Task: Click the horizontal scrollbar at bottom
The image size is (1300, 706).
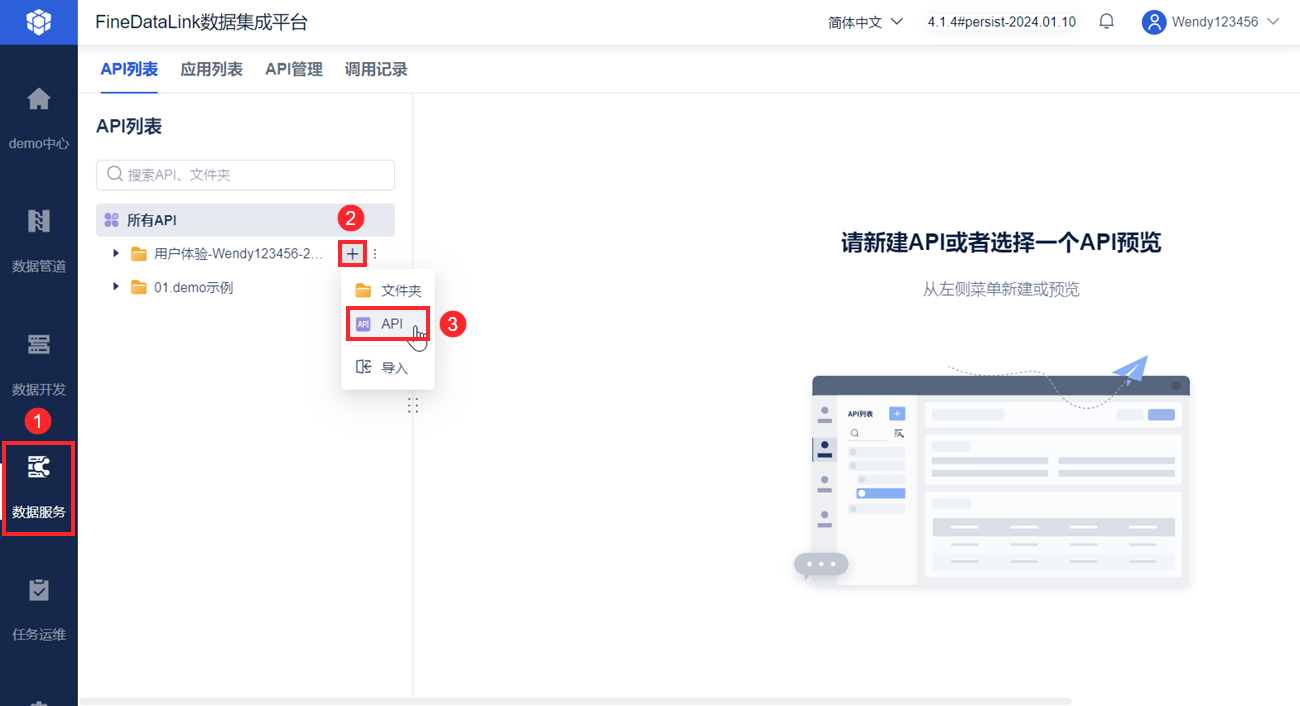Action: pyautogui.click(x=575, y=702)
